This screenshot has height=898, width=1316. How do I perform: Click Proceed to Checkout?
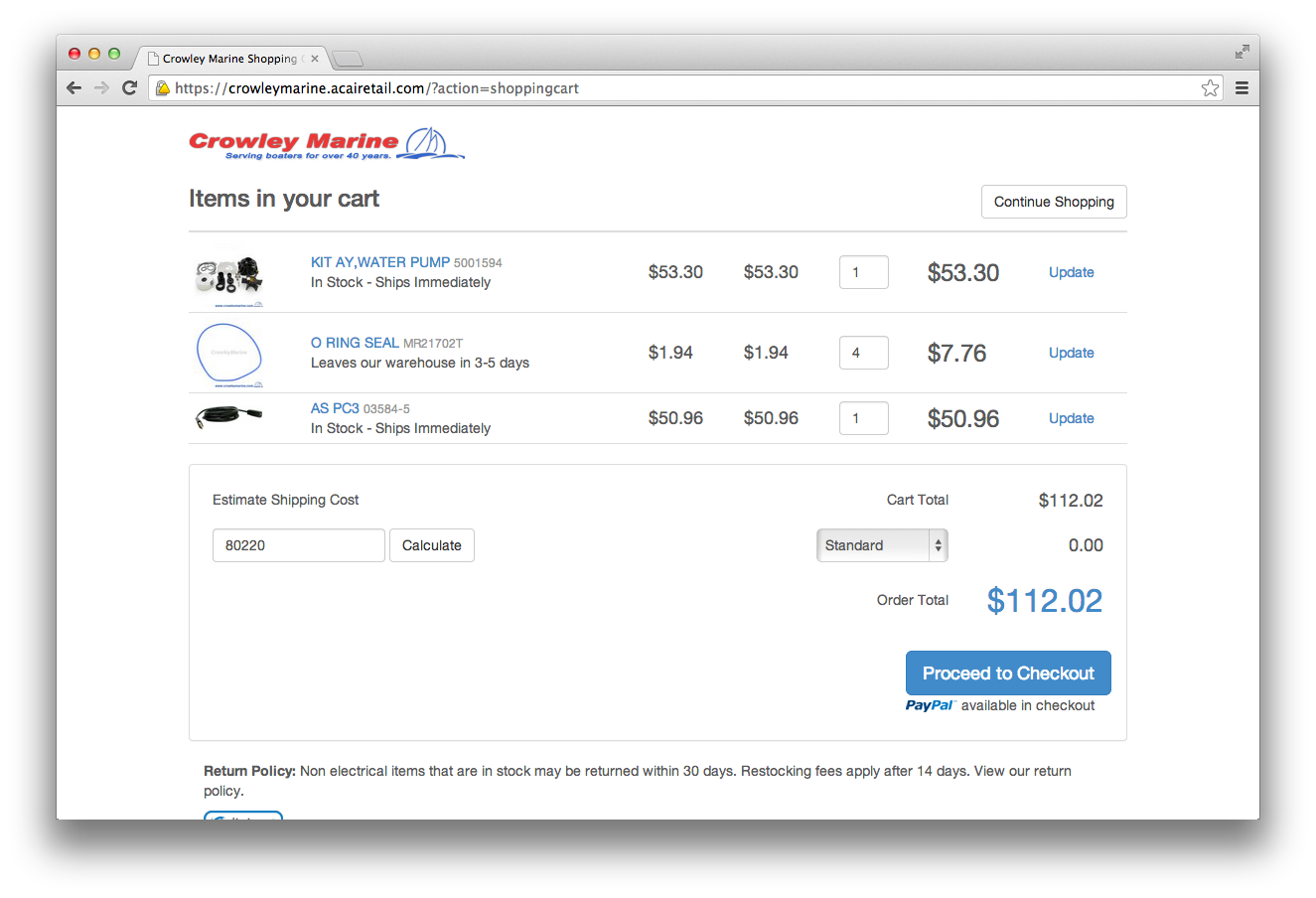click(1008, 673)
